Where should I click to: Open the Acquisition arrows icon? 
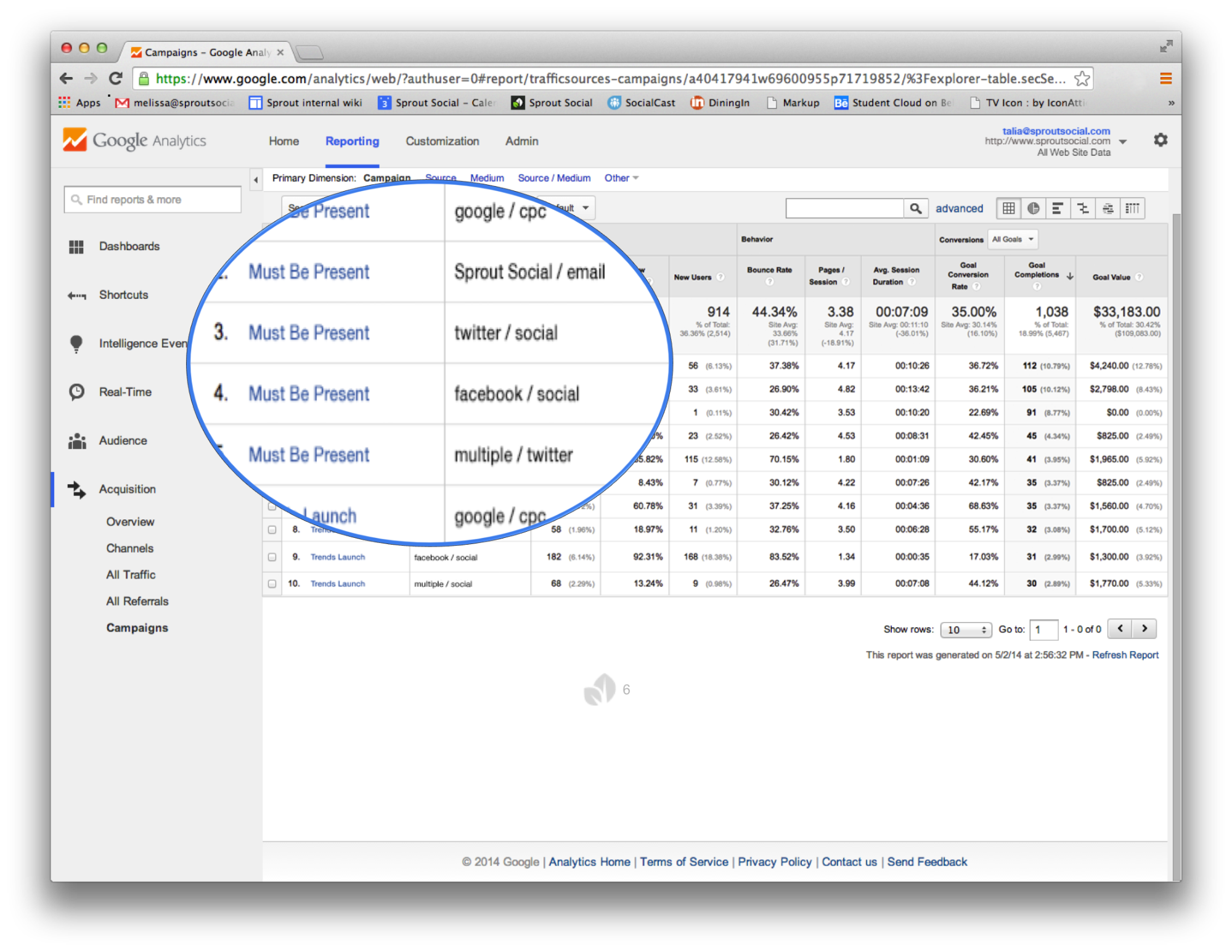(x=76, y=489)
